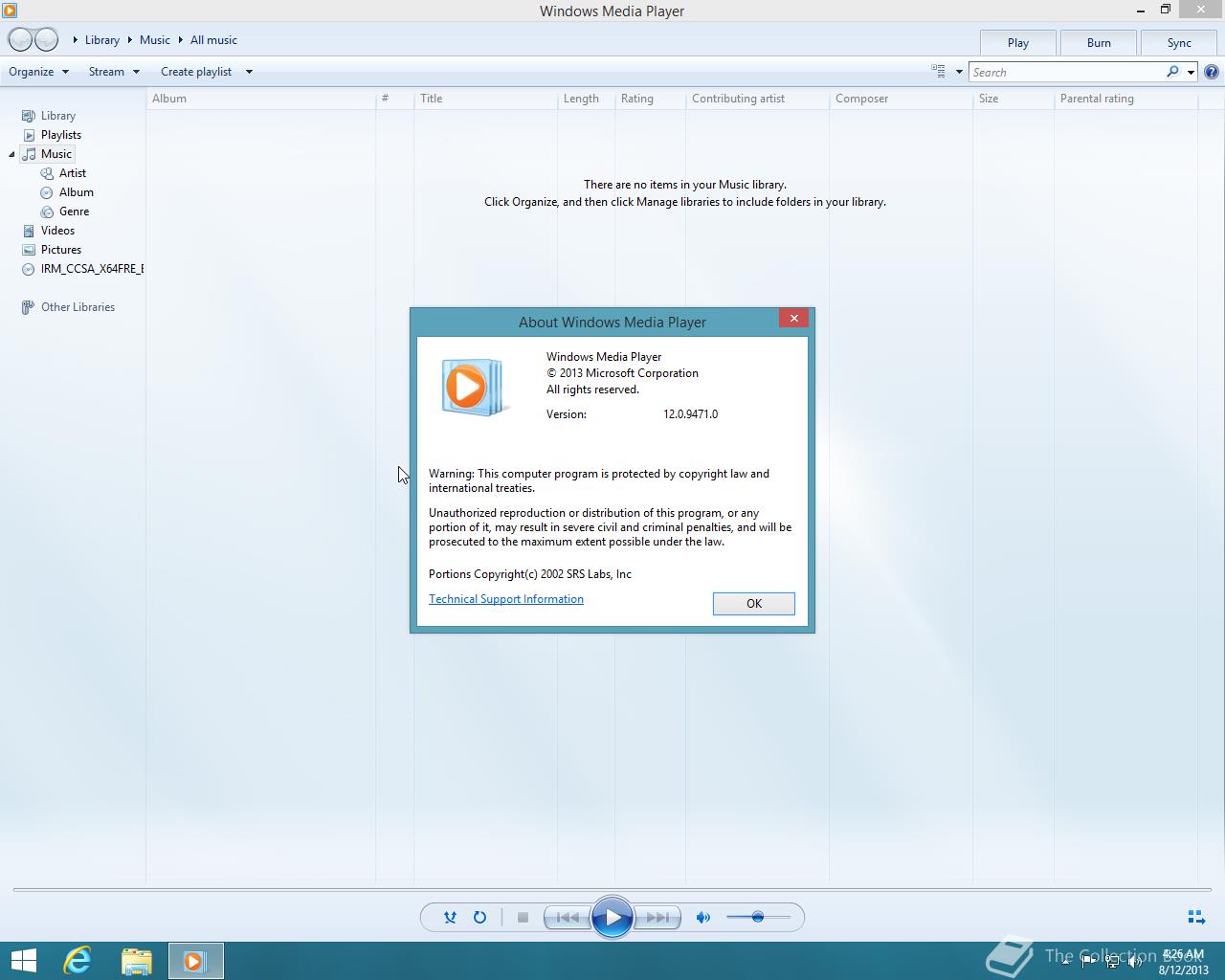Select Playlists in the navigation pane

click(60, 135)
